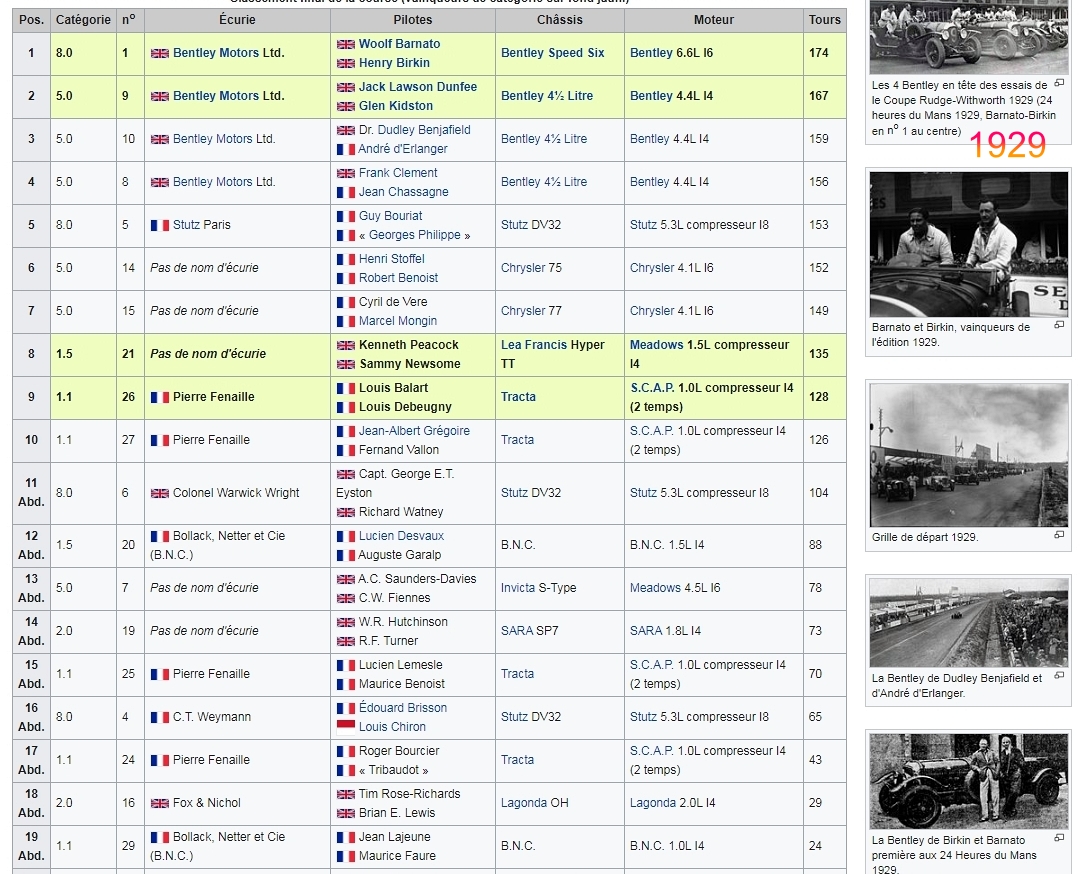1083x874 pixels.
Task: Click the 'Châssis' column header
Action: point(559,20)
